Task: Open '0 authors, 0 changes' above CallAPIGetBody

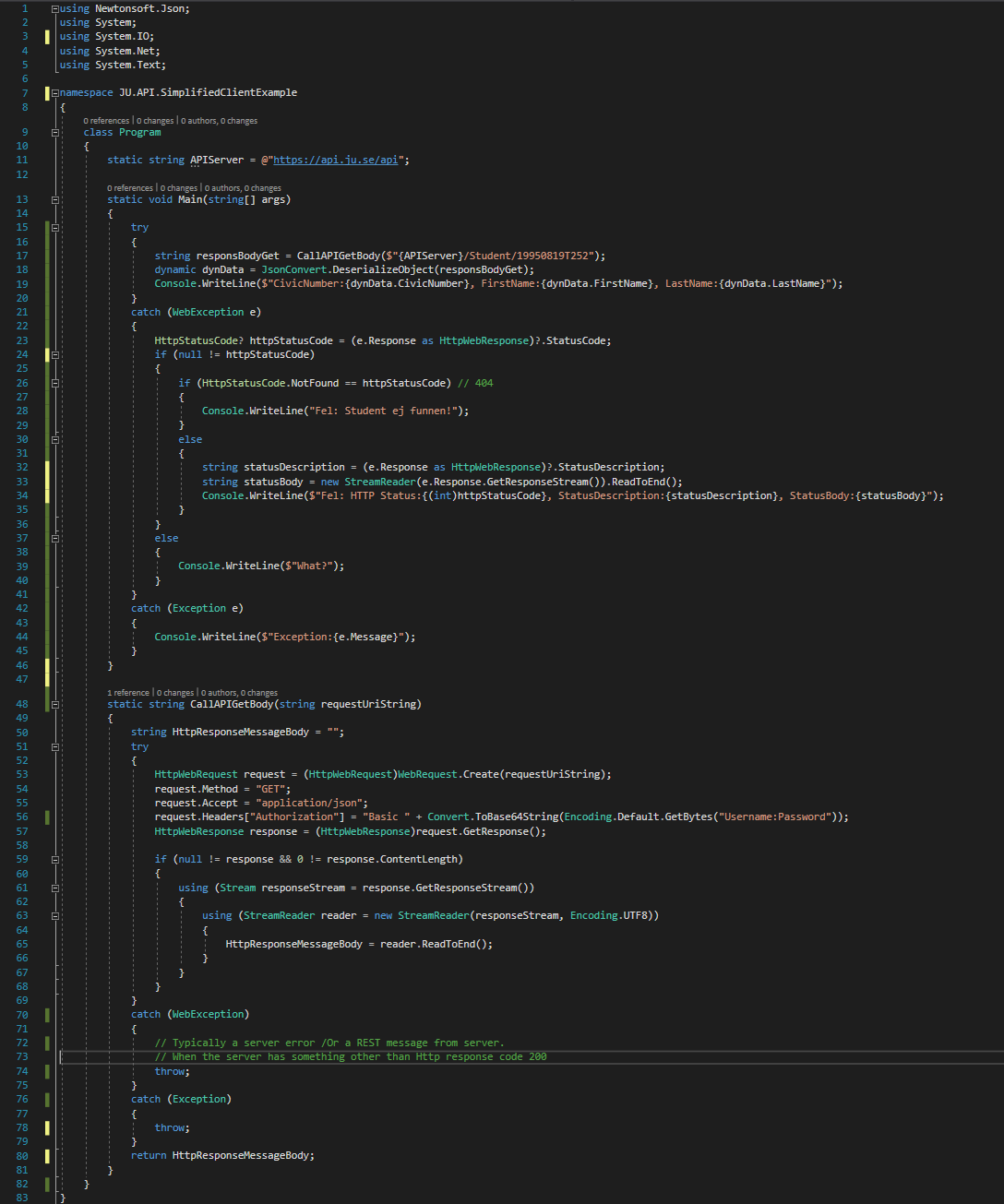Action: [x=239, y=693]
